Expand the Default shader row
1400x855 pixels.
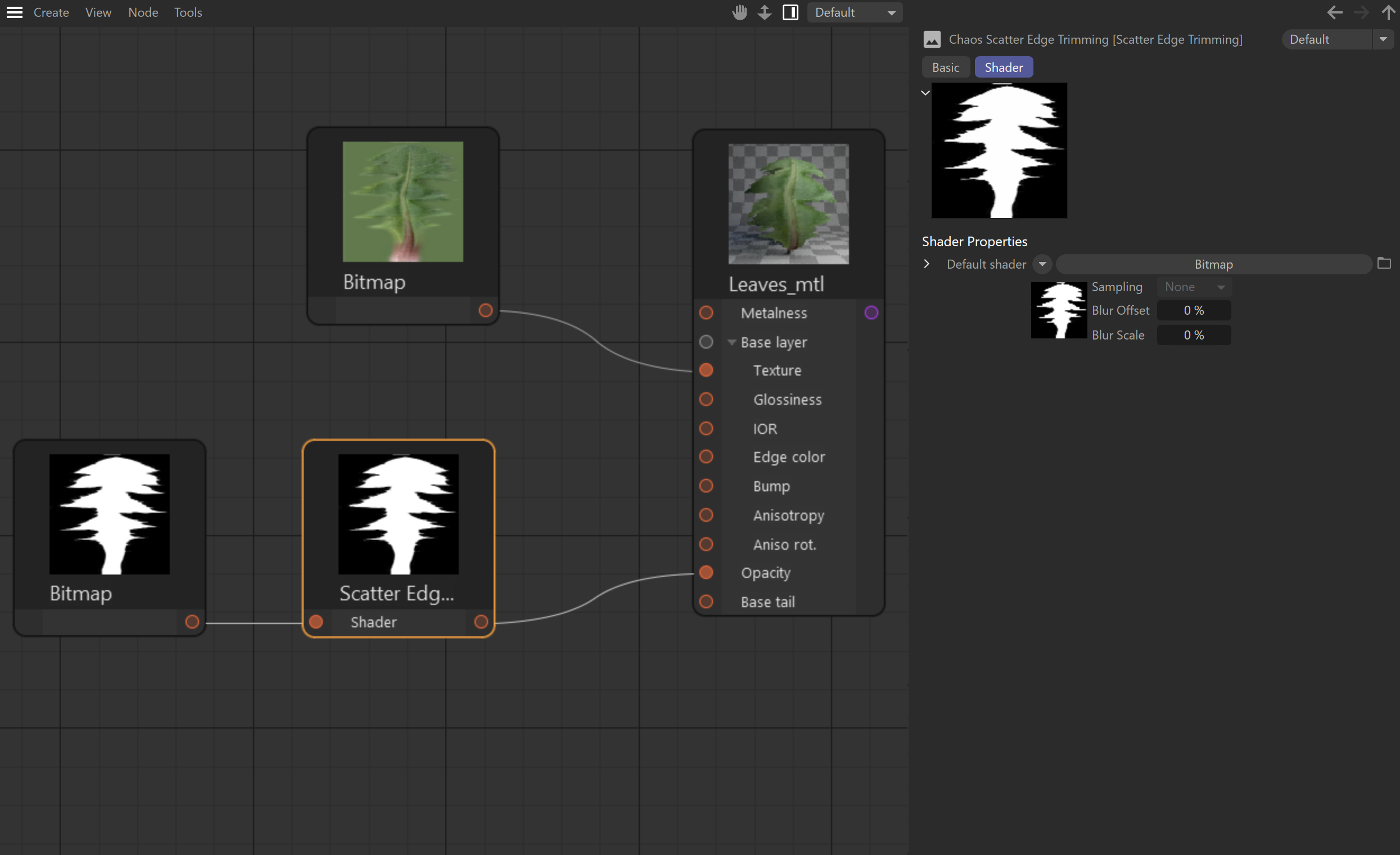point(927,264)
